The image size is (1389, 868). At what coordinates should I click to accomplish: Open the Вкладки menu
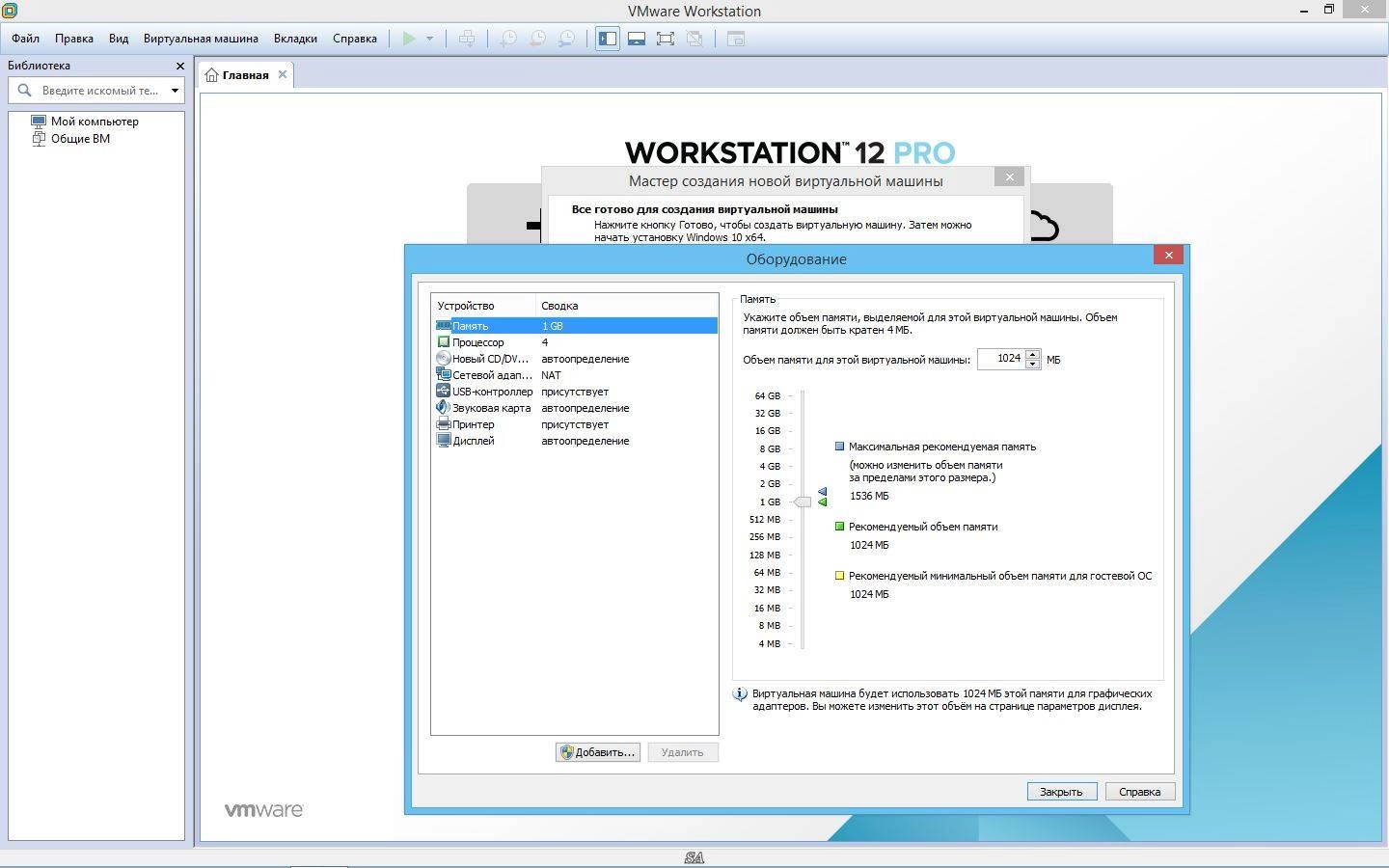[x=295, y=39]
